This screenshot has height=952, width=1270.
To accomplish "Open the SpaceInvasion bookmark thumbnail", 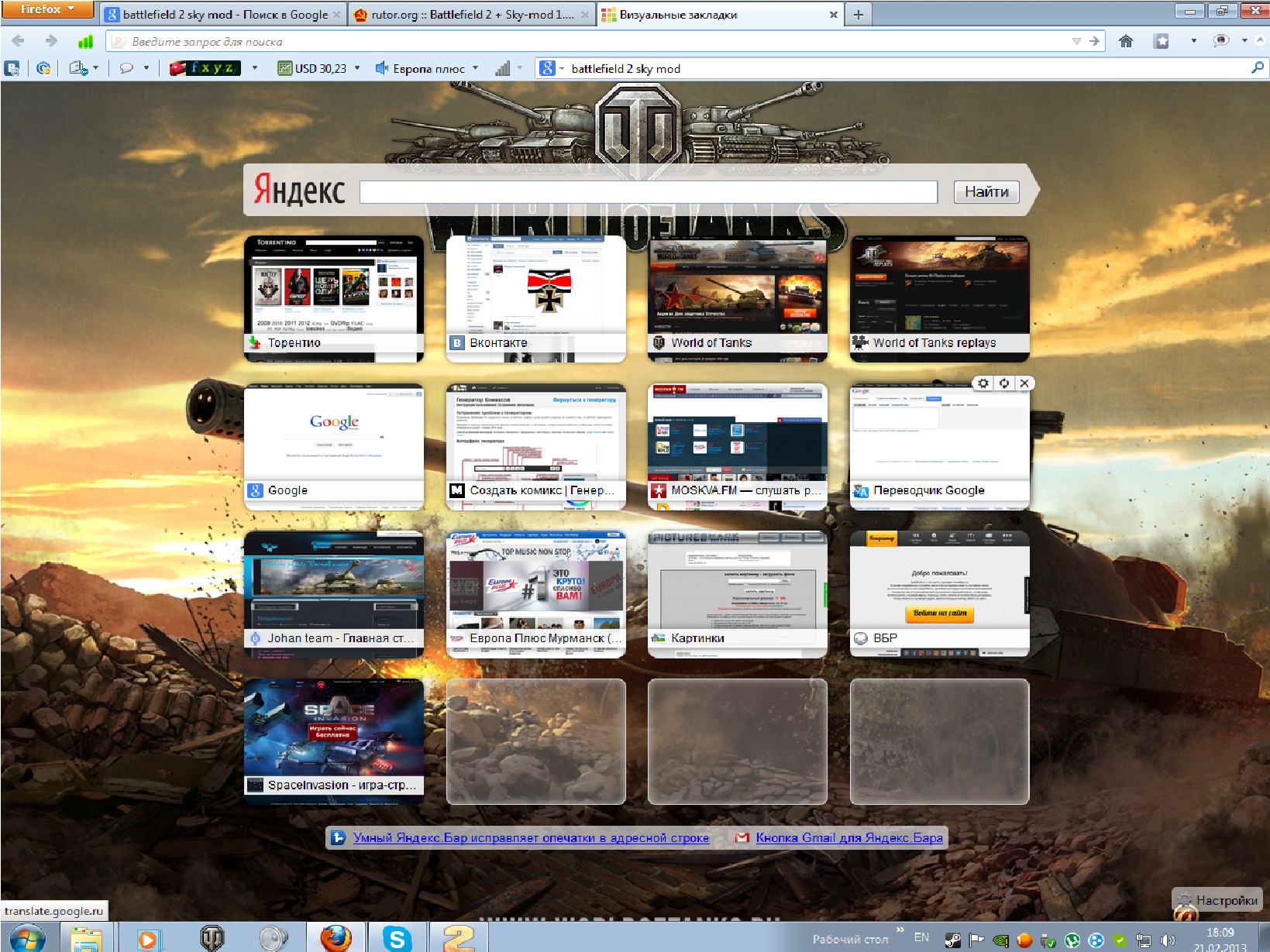I will tap(334, 742).
